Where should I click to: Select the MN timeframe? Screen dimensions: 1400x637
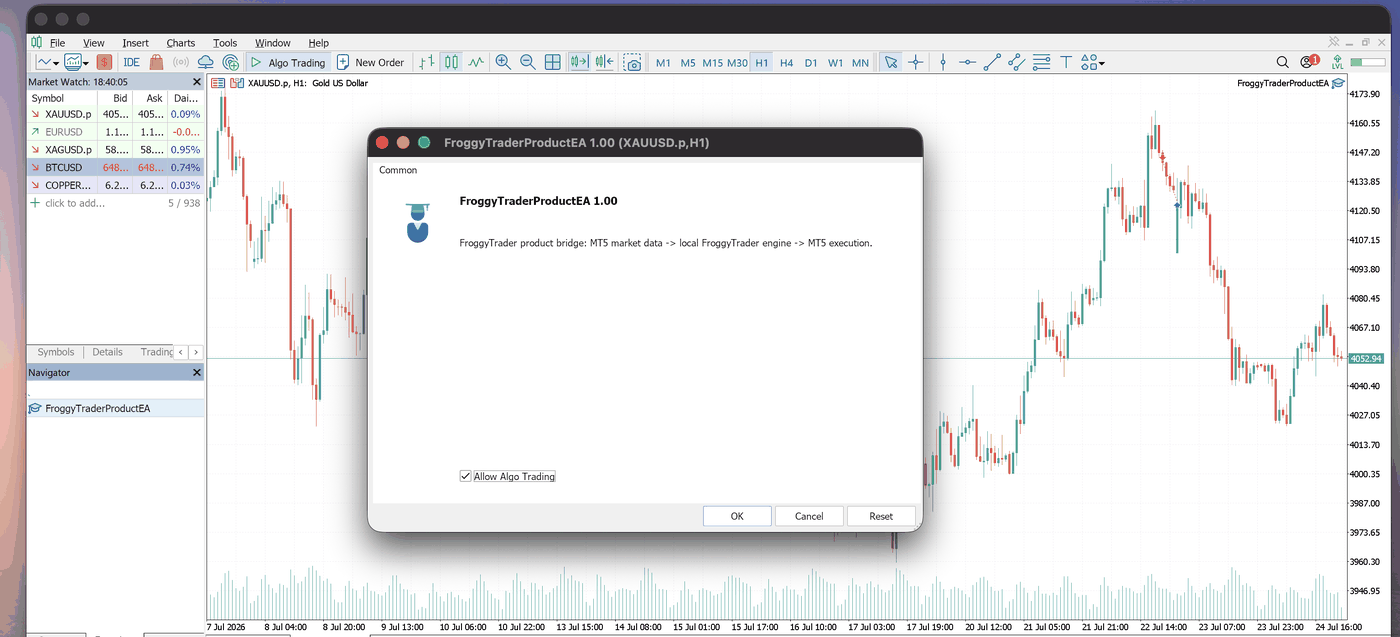(860, 62)
